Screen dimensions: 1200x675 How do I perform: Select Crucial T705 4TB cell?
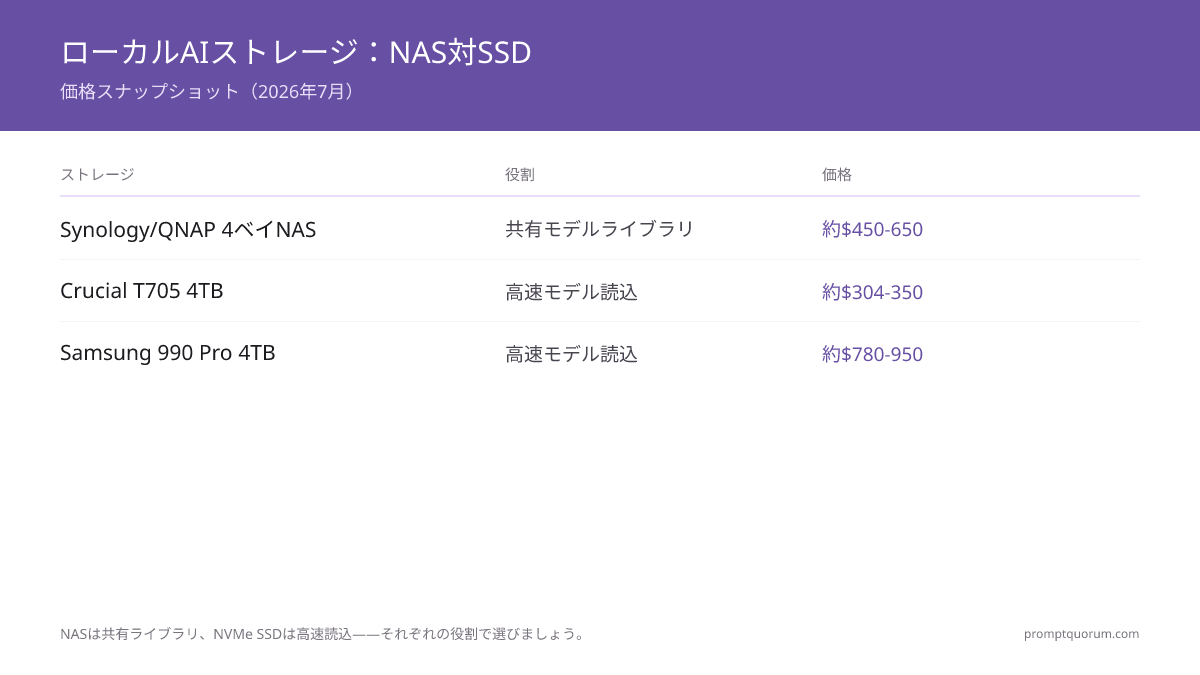click(x=142, y=291)
